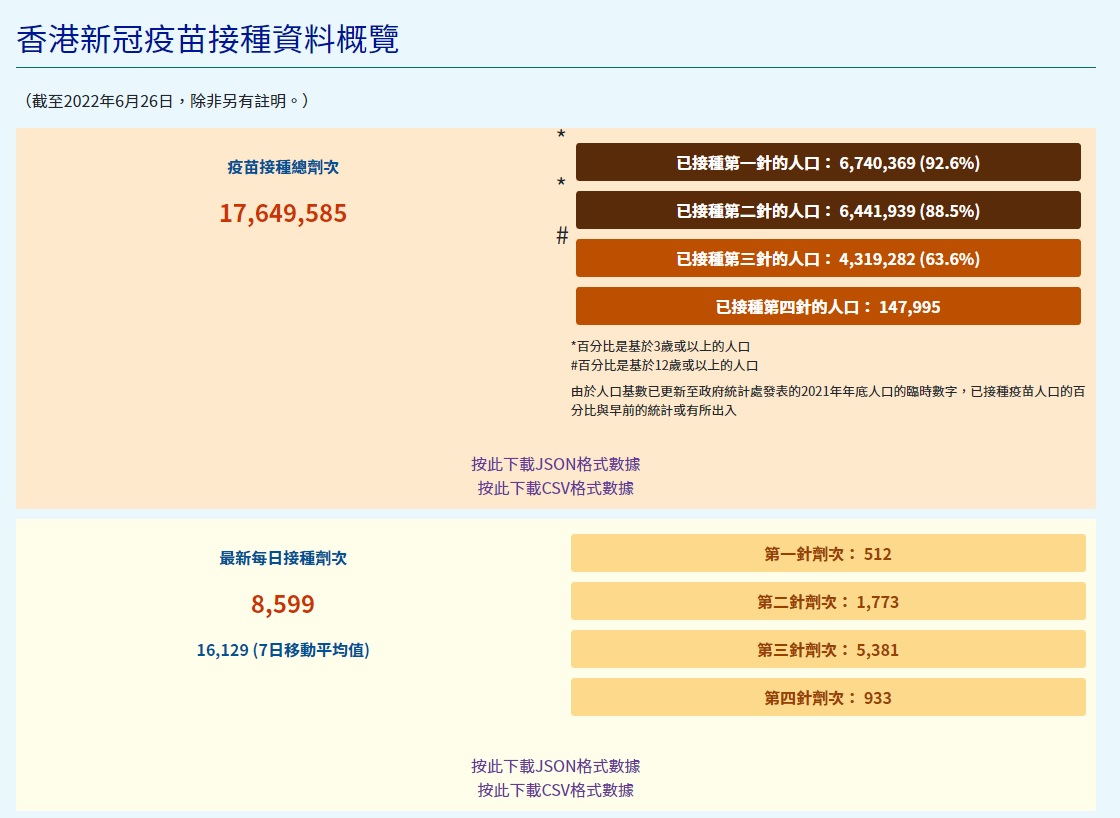This screenshot has width=1120, height=818.
Task: Open the JSON download link under daily doses
Action: [x=556, y=766]
